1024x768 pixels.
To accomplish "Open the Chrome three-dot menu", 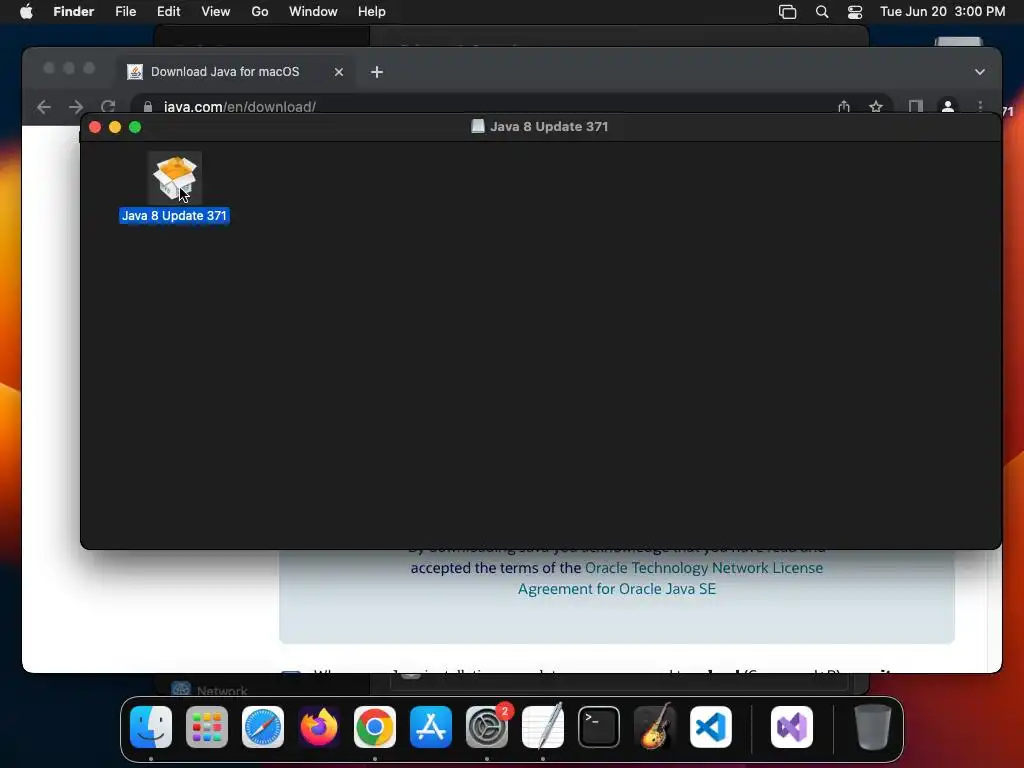I will [x=980, y=106].
